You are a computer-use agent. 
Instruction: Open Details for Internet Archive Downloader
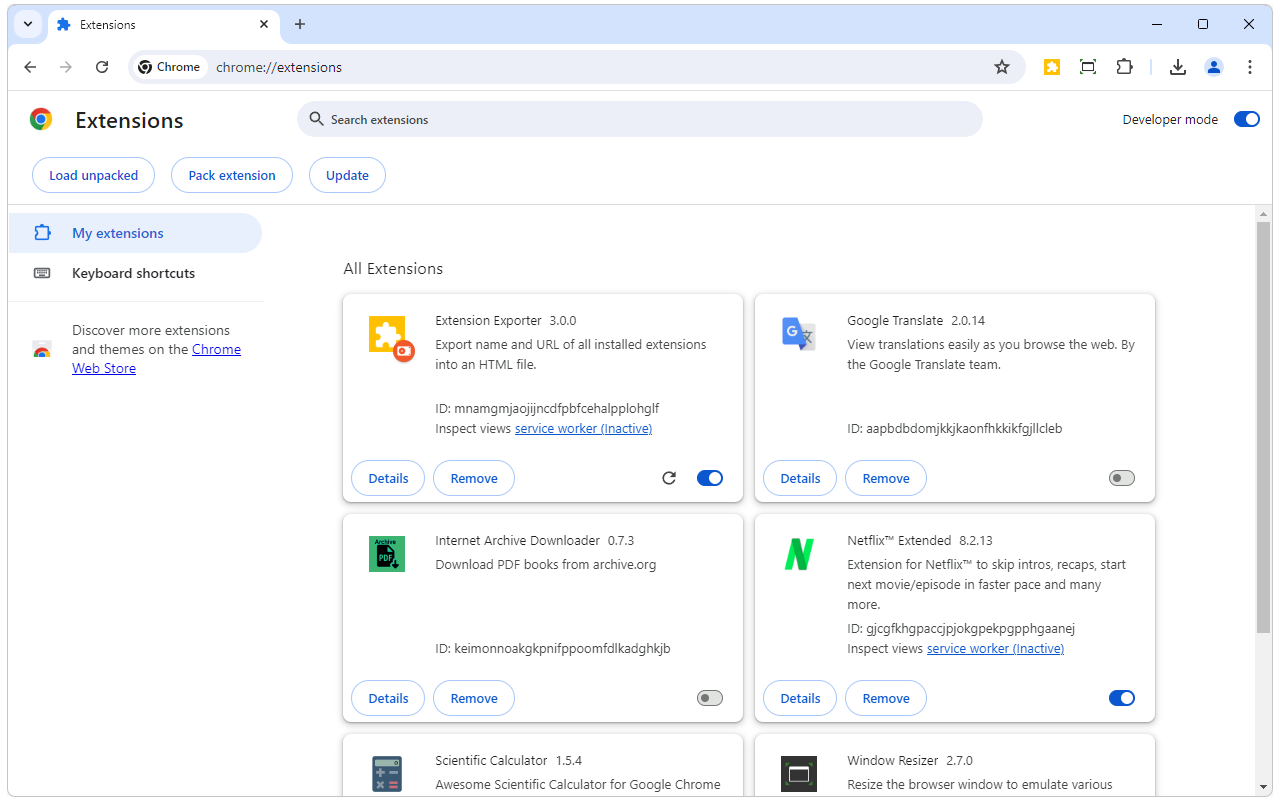point(387,697)
